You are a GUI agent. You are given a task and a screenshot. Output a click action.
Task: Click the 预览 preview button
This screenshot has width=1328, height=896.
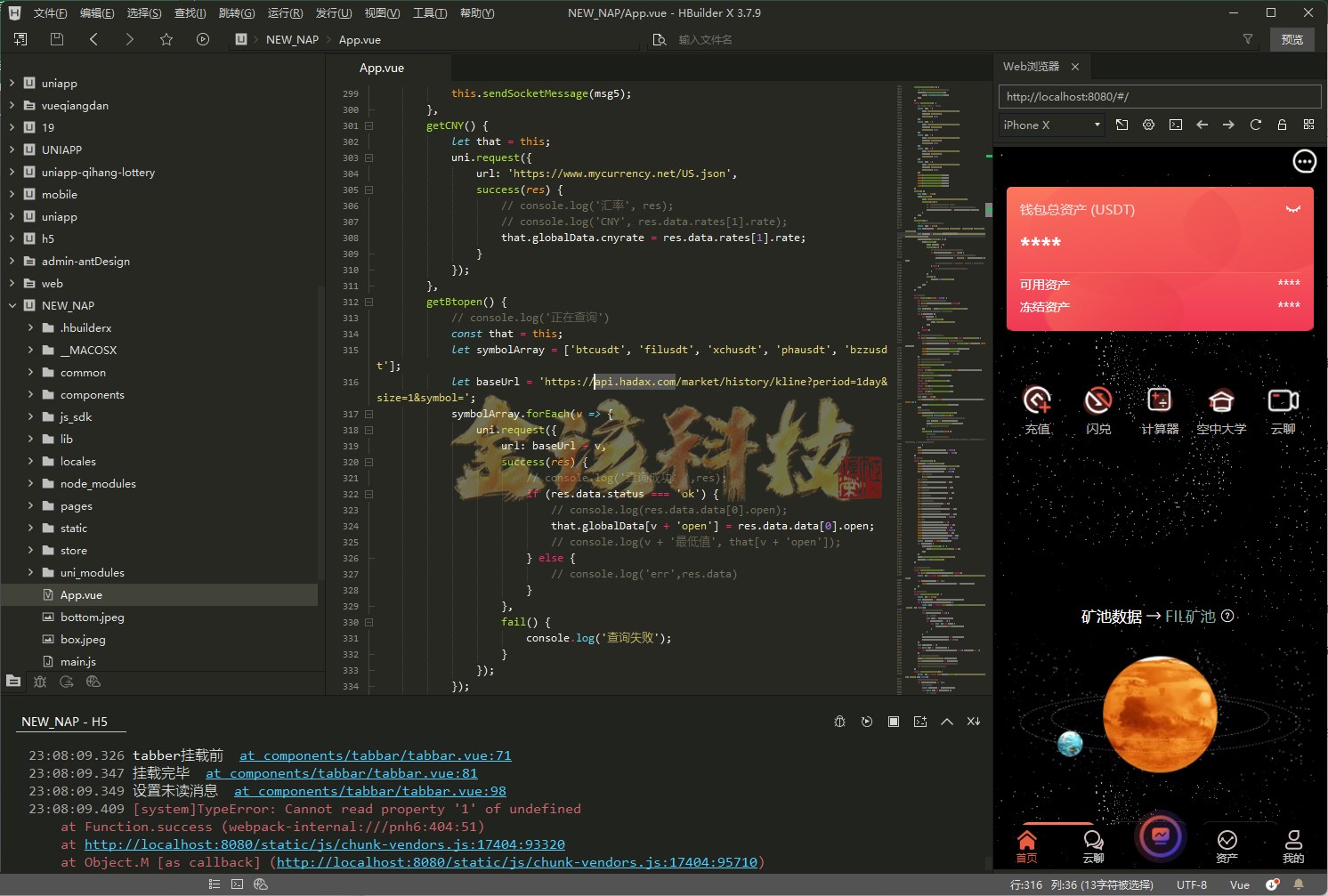[x=1292, y=39]
